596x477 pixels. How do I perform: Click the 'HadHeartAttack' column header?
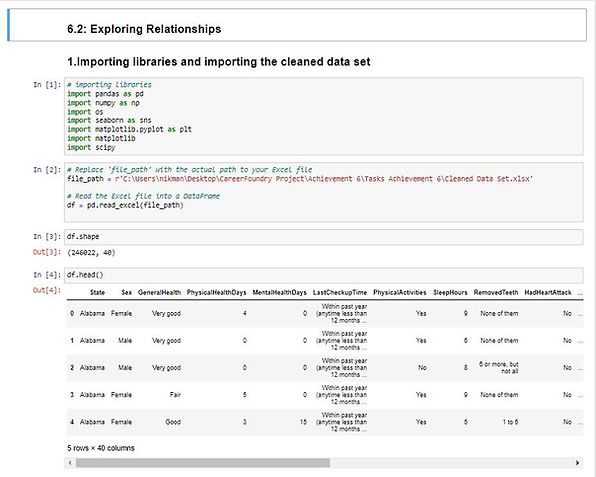(548, 292)
